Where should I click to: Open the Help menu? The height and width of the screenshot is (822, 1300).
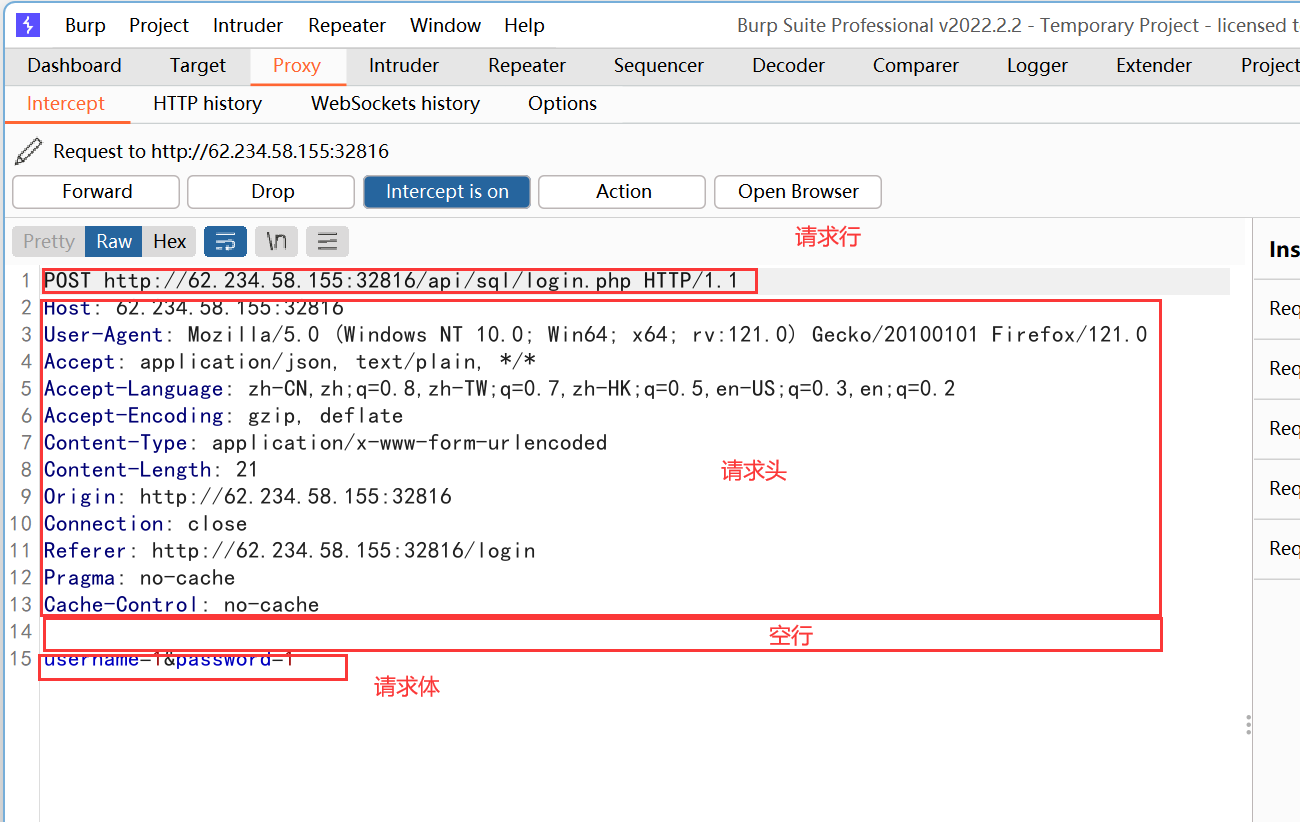tap(524, 25)
